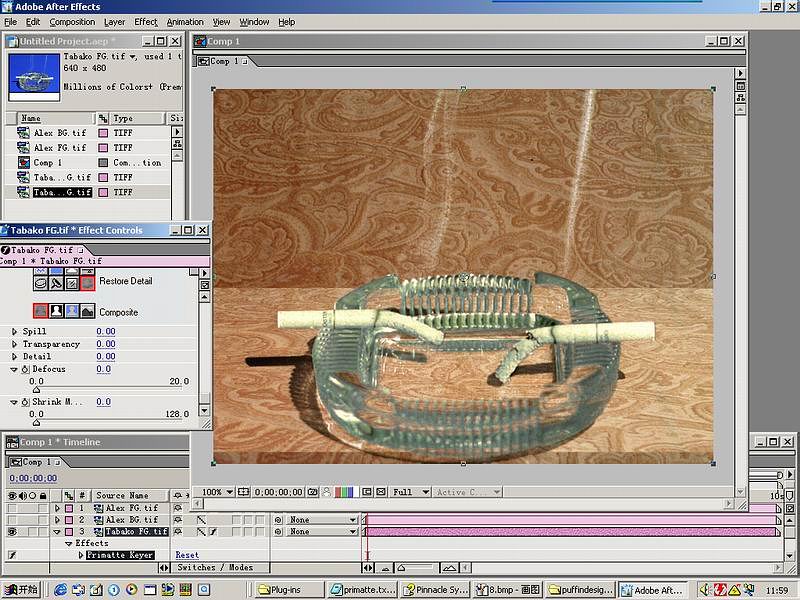Image resolution: width=800 pixels, height=600 pixels.
Task: Click the flowchart icon on Comp window right edge
Action: point(741,97)
